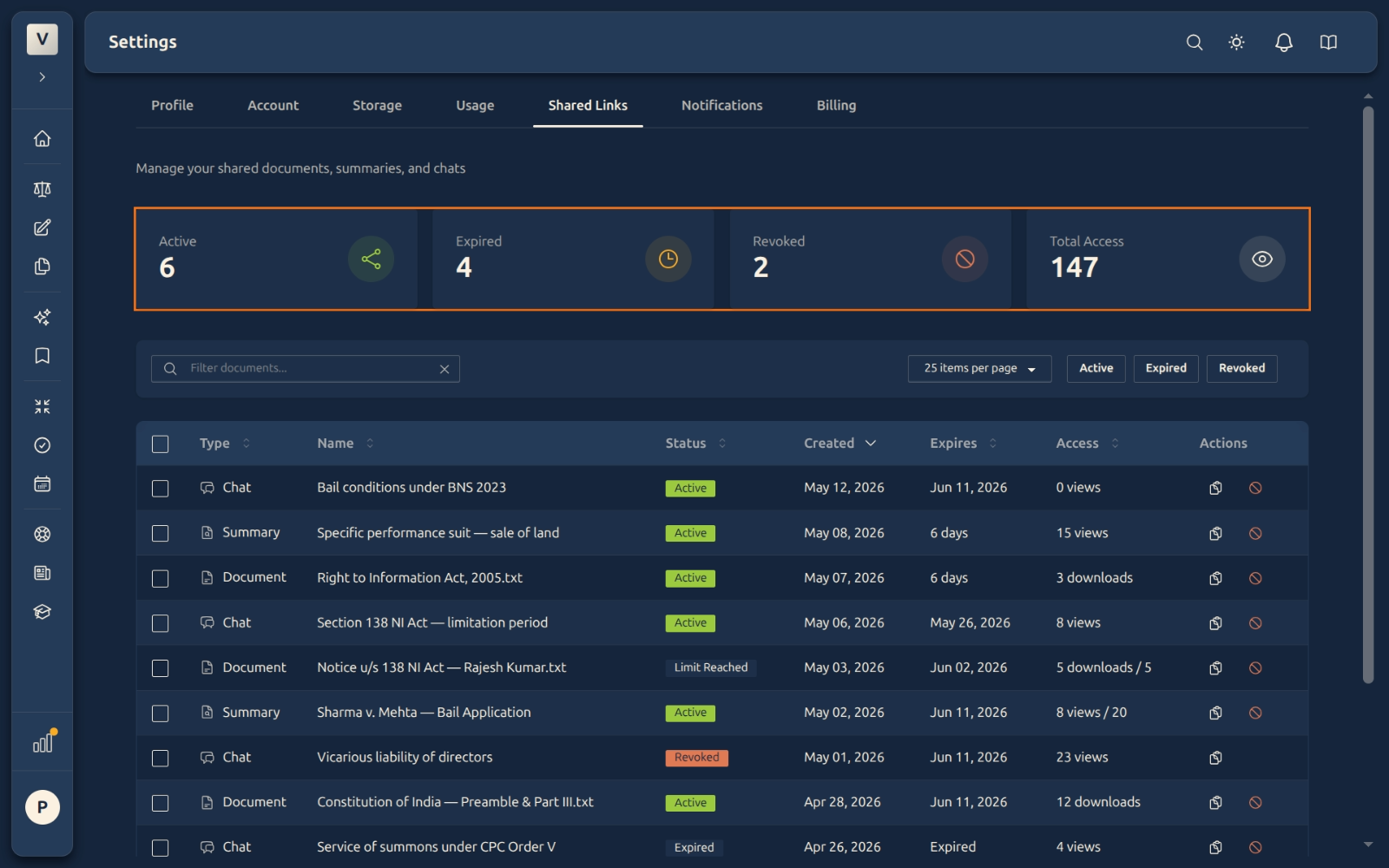
Task: Check the Specific performance suit row
Action: coord(160,533)
